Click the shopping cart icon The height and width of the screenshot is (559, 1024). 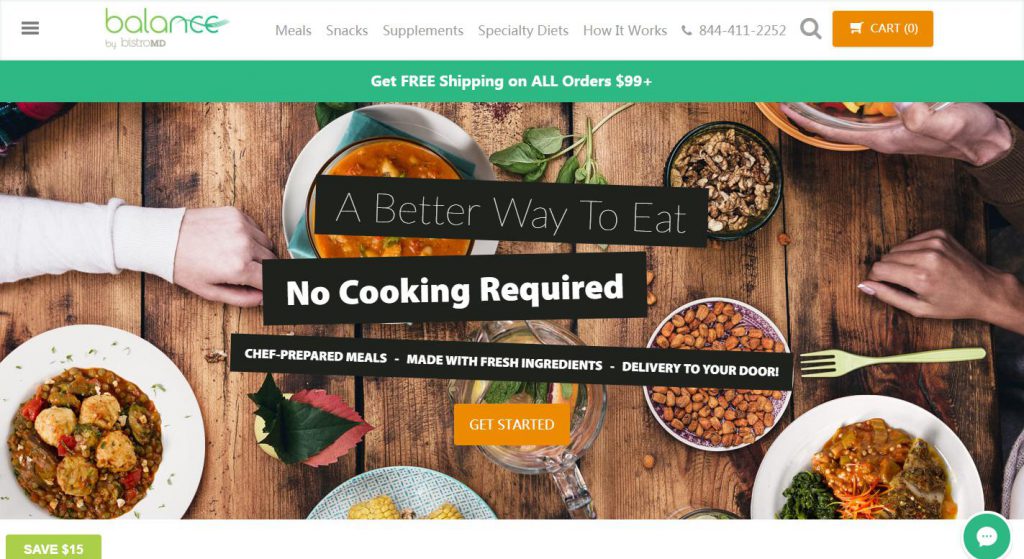pos(856,28)
